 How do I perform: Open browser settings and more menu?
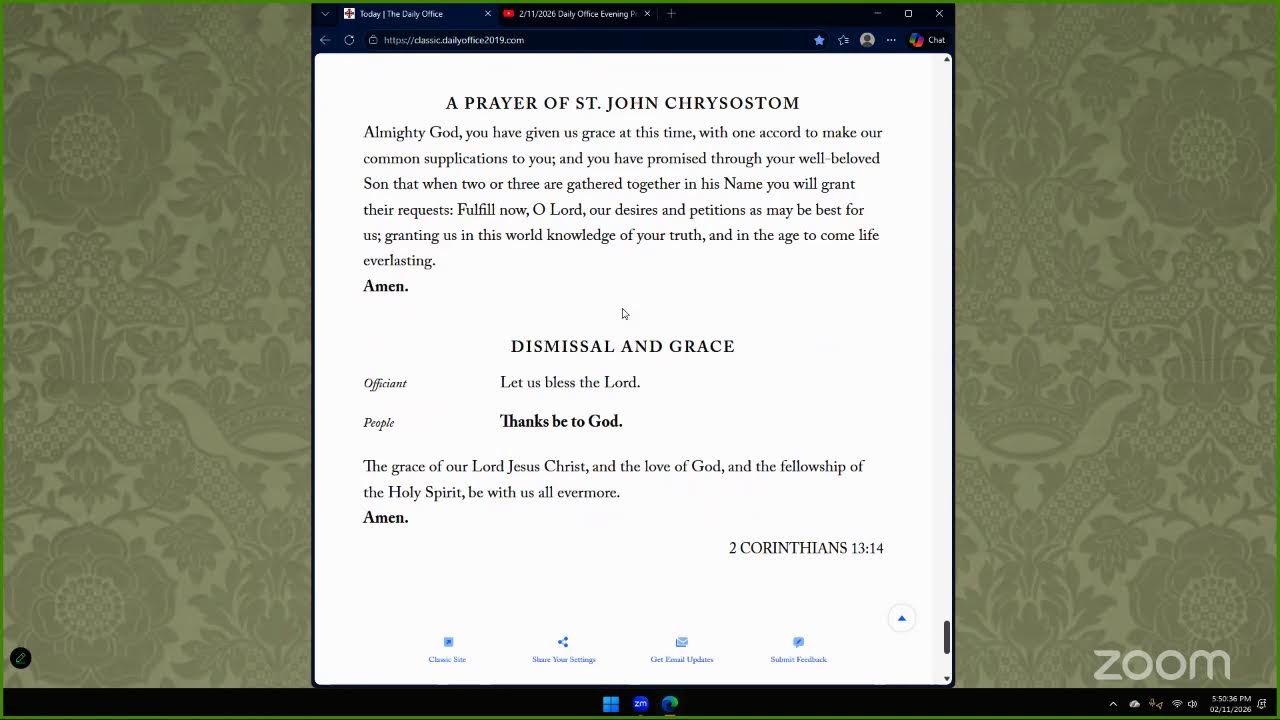(891, 40)
